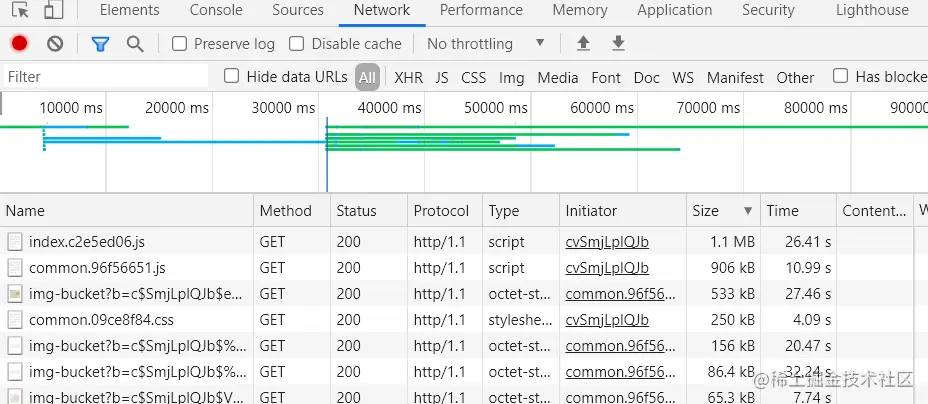Open the Performance tab
Screen dimensions: 928x404
[x=481, y=10]
